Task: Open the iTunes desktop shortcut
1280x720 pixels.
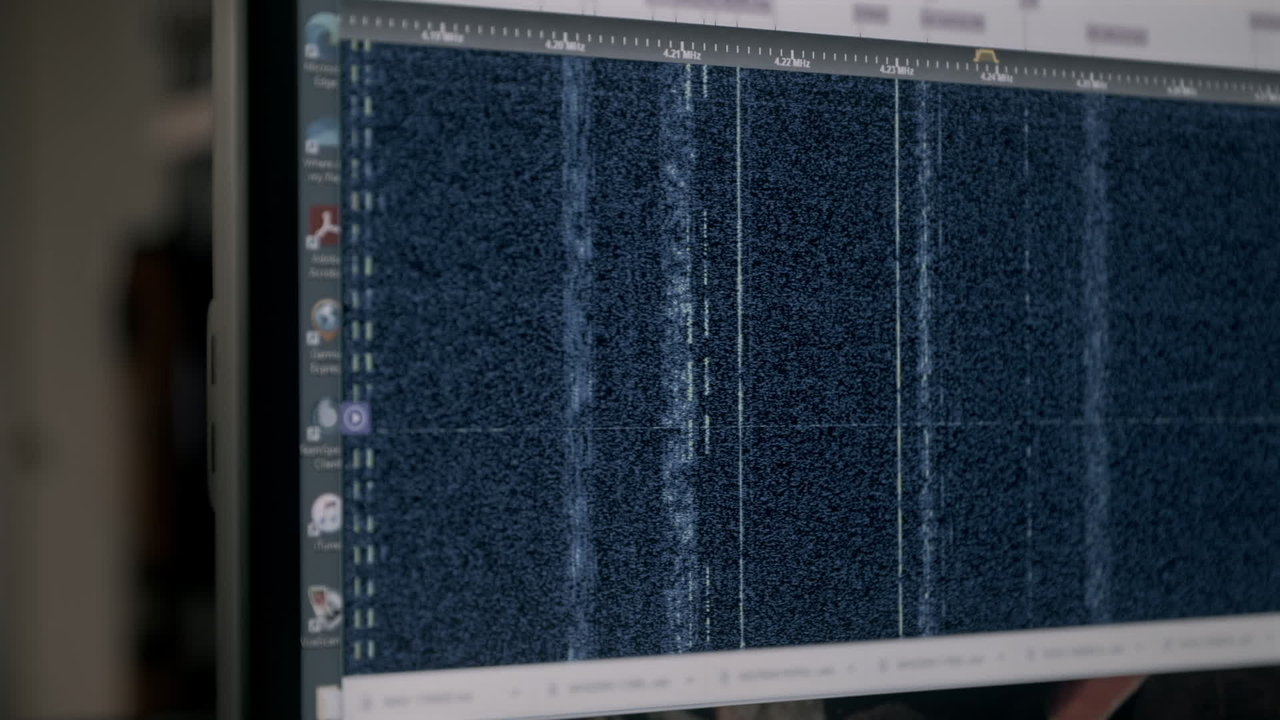Action: [326, 514]
